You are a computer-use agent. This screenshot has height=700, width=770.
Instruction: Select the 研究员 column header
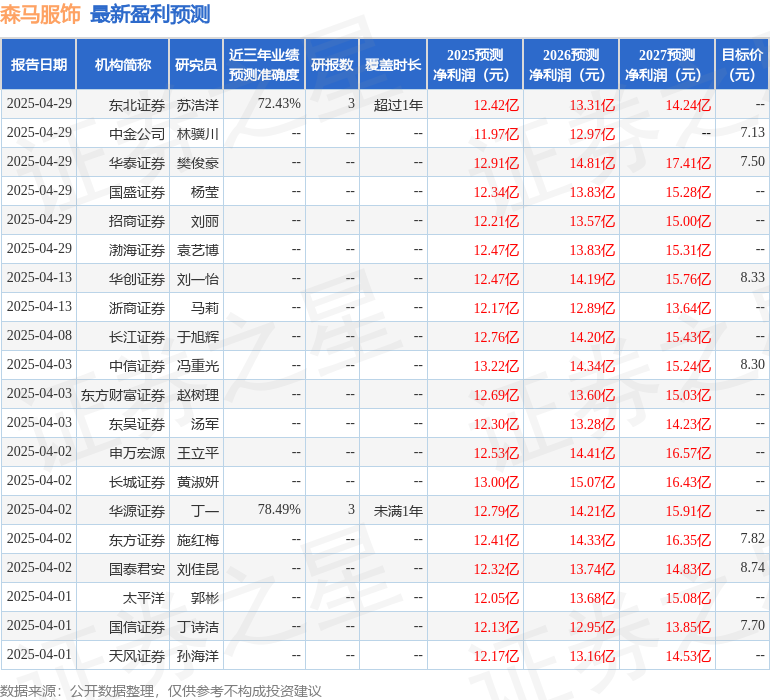196,64
